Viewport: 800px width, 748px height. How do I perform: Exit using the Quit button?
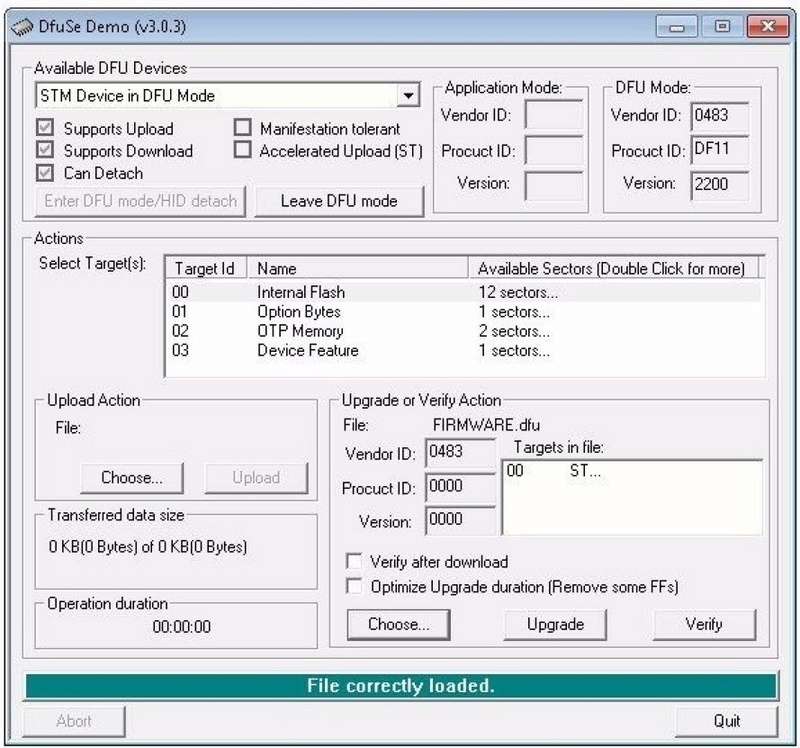click(x=727, y=721)
